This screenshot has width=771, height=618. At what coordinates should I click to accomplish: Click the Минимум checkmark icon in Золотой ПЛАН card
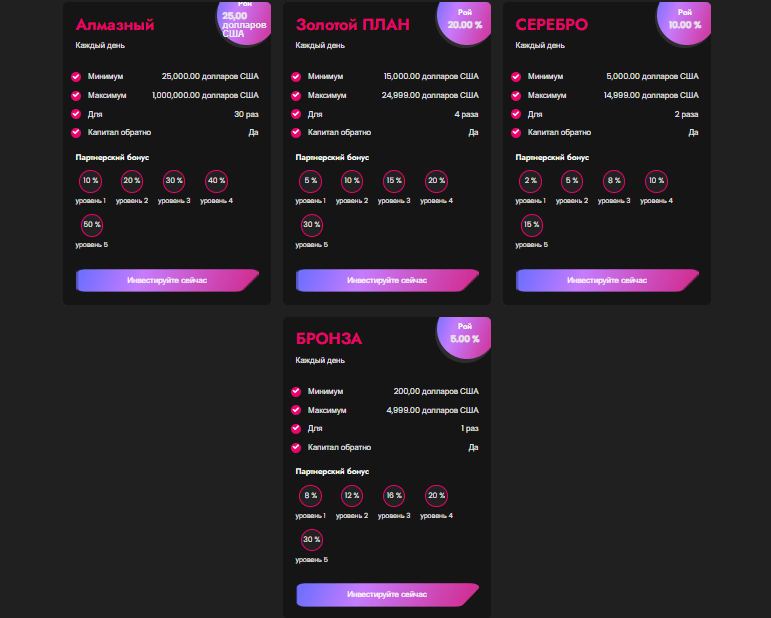click(x=296, y=77)
